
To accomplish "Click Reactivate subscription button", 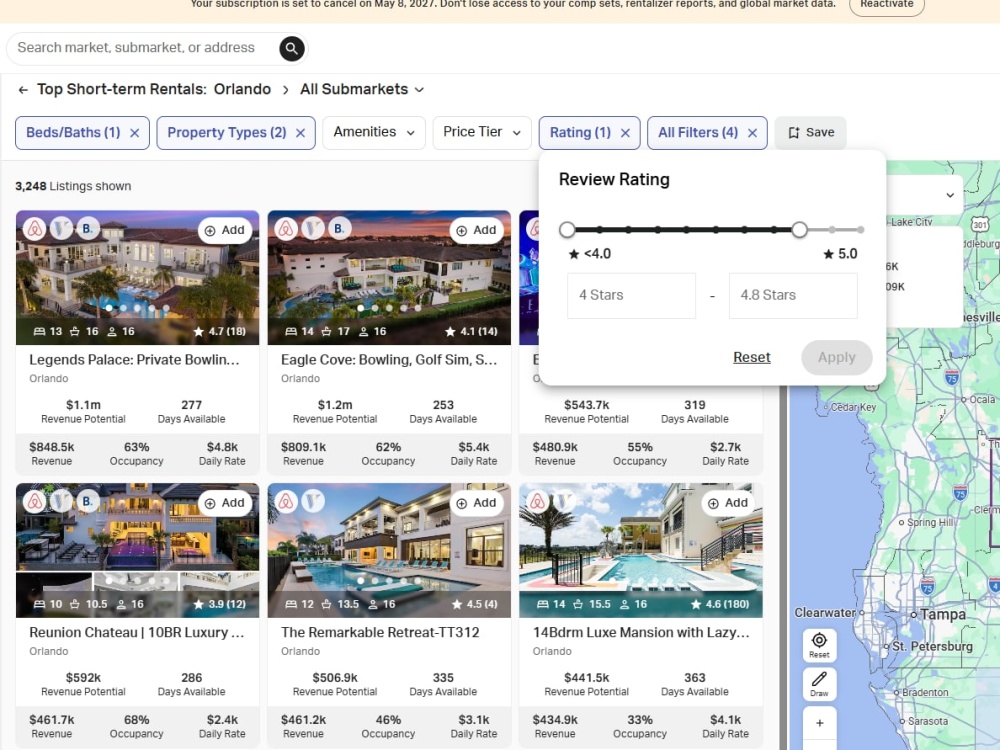I will pyautogui.click(x=886, y=5).
